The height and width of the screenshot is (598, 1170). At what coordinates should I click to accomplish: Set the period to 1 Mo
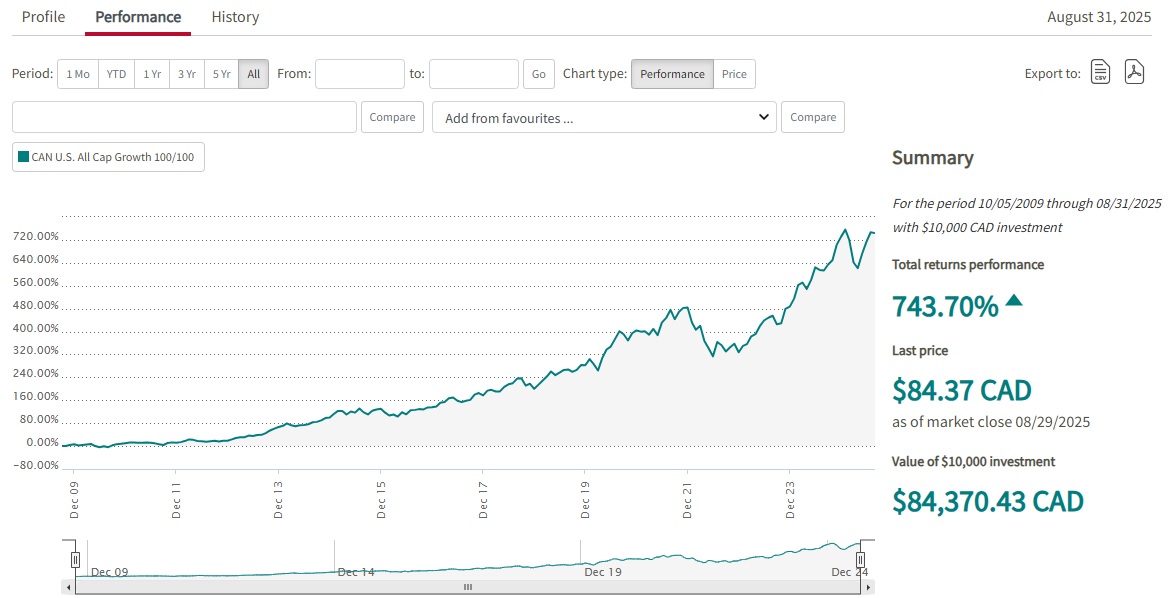click(x=78, y=74)
